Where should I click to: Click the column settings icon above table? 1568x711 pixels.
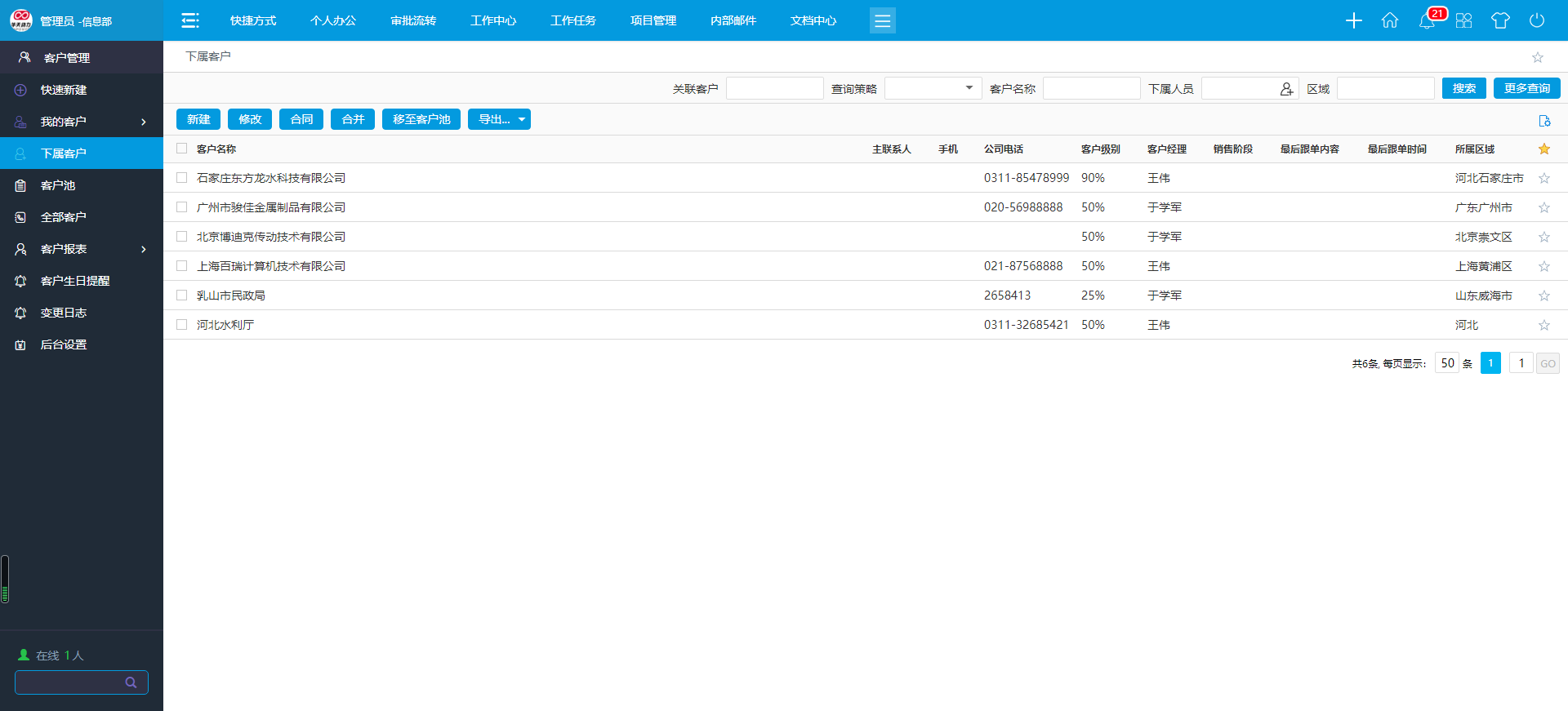click(x=1544, y=121)
